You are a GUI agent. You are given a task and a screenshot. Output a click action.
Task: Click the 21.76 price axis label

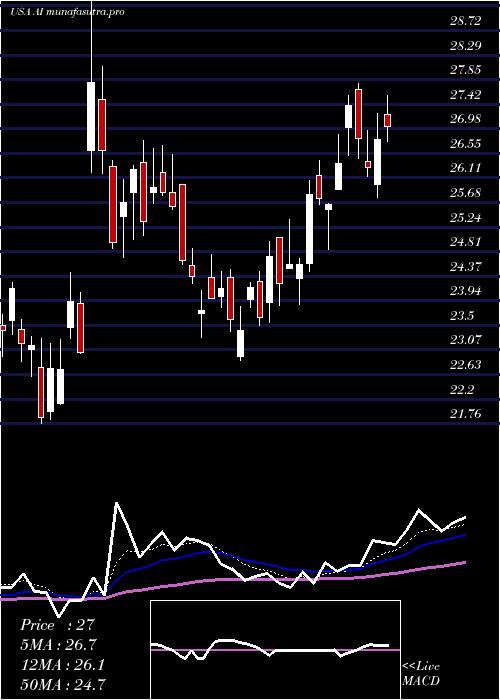[x=466, y=414]
